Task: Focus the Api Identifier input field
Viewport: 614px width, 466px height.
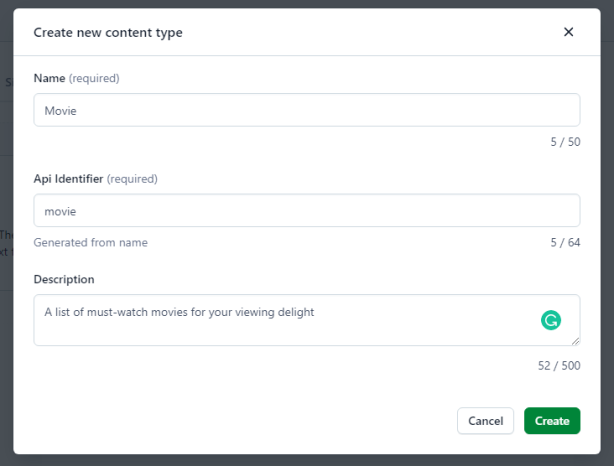Action: [x=306, y=211]
